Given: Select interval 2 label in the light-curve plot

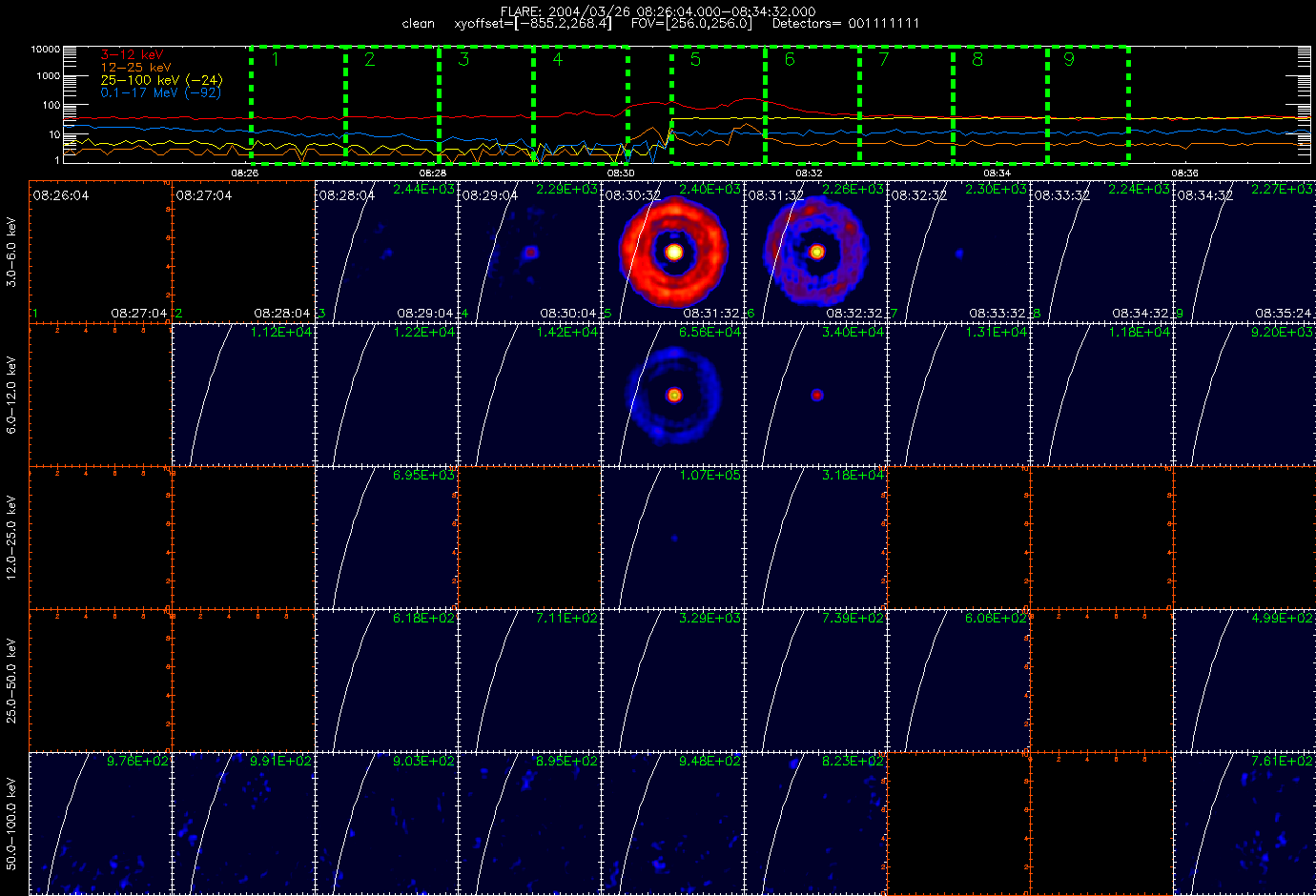Looking at the screenshot, I should (x=370, y=59).
